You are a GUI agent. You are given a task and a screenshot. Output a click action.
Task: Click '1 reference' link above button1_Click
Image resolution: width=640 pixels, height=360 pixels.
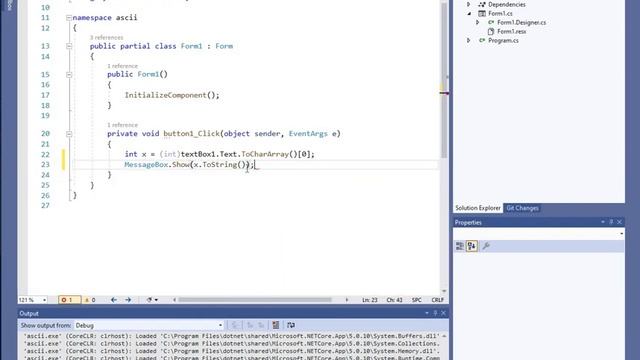pos(122,125)
